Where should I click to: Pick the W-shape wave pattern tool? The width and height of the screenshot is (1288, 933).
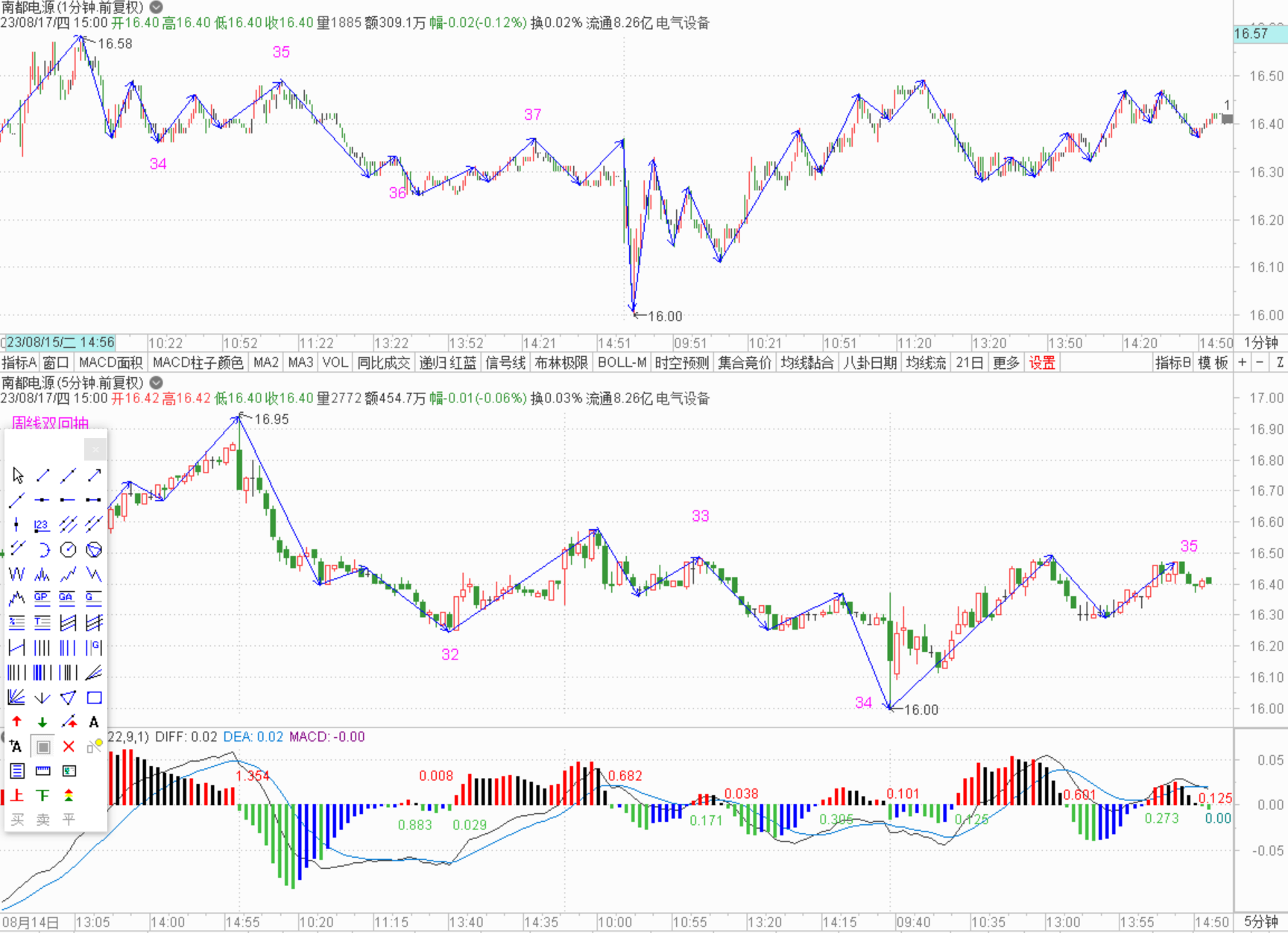point(17,574)
